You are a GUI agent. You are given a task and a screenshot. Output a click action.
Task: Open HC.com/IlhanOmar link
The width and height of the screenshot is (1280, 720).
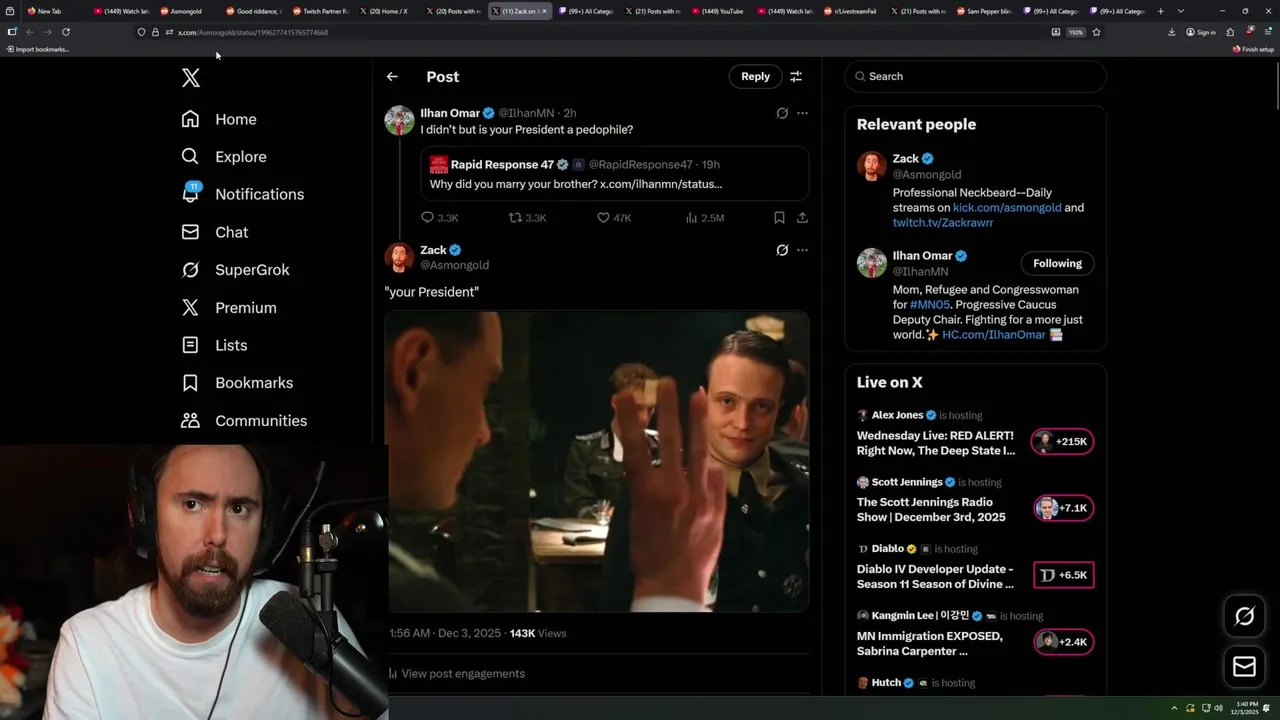[x=993, y=334]
